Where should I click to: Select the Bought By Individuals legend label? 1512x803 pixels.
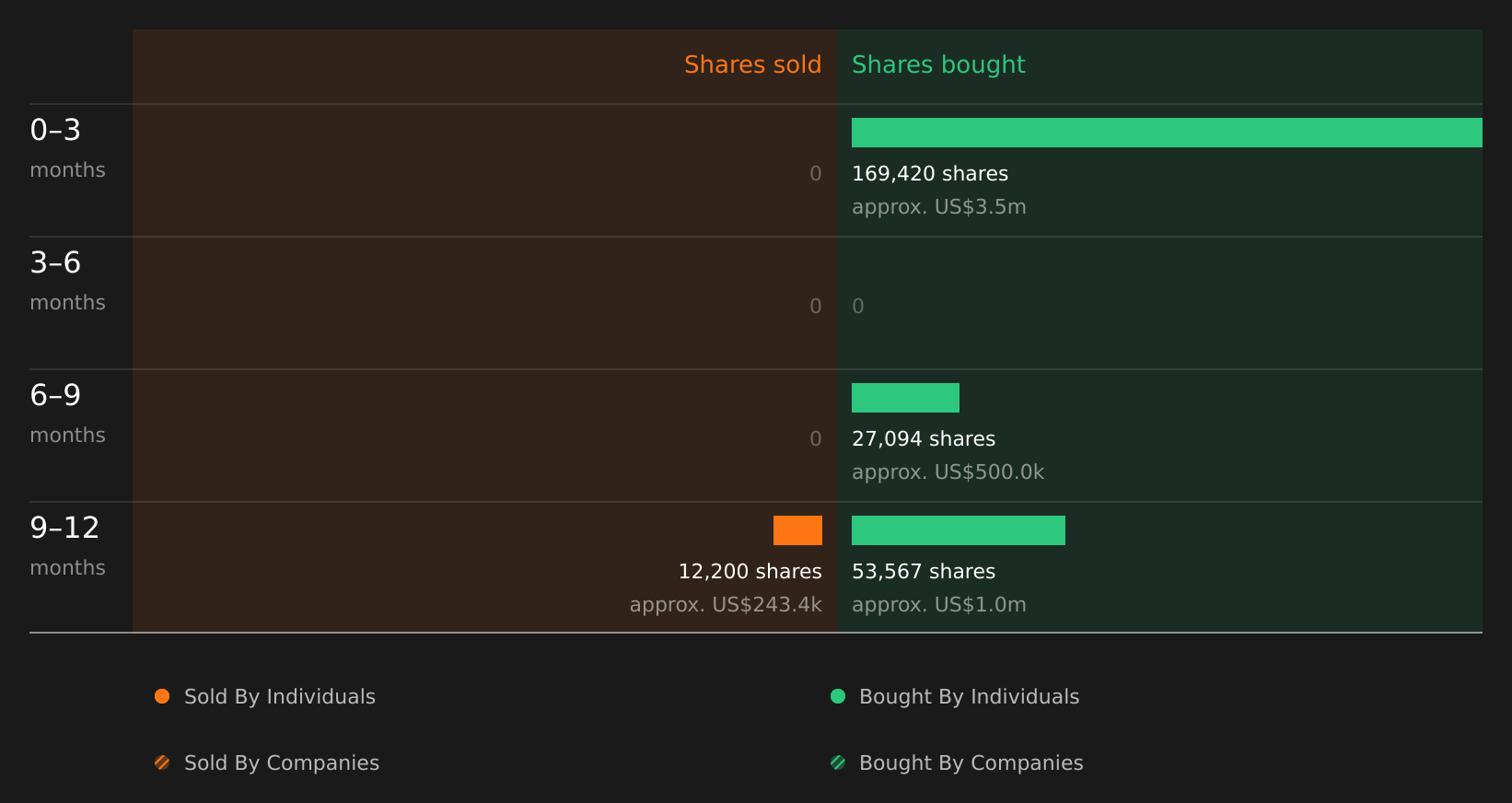click(x=969, y=696)
